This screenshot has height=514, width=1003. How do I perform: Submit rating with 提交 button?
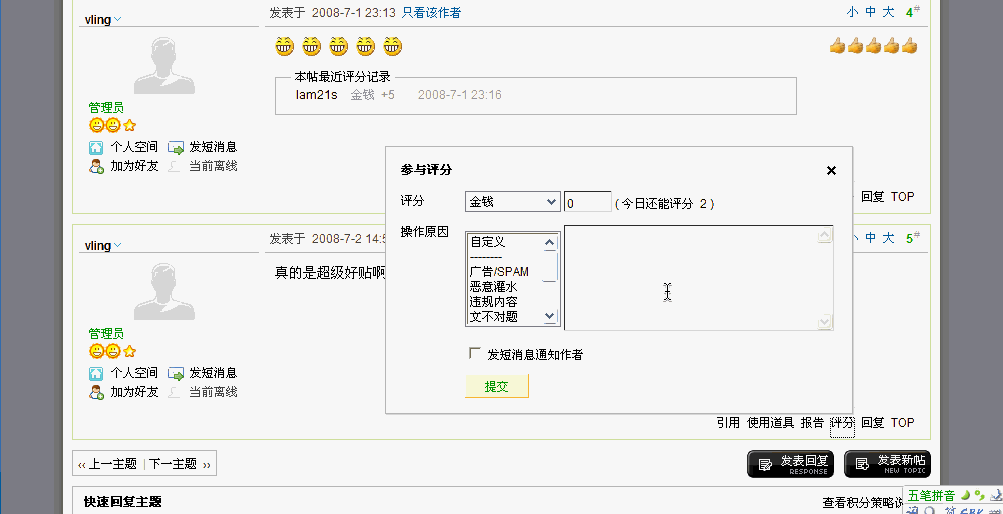(x=497, y=386)
